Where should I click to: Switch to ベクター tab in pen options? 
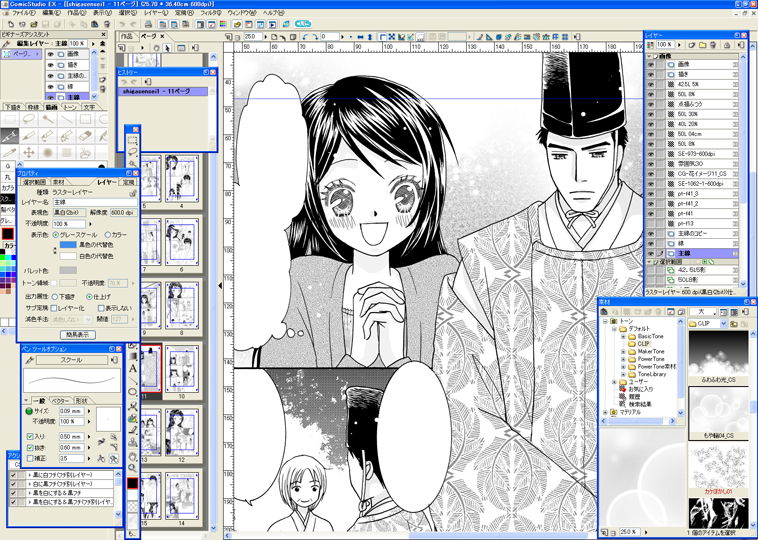pyautogui.click(x=60, y=401)
